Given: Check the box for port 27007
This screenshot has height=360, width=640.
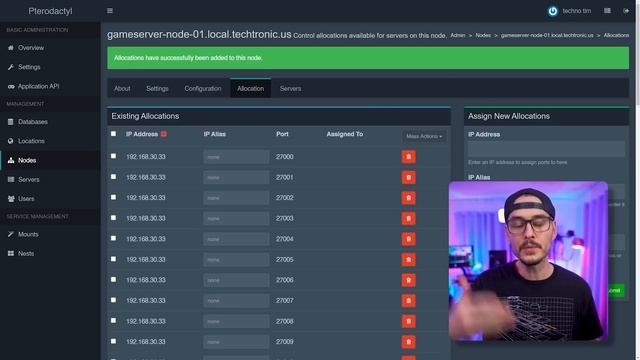Looking at the screenshot, I should coord(113,300).
